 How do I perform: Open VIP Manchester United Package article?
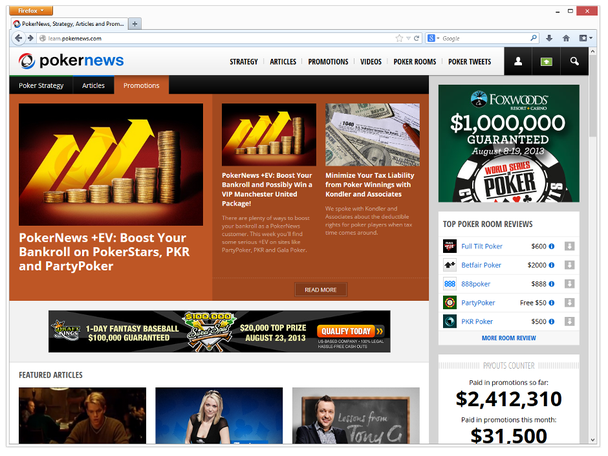(x=267, y=189)
